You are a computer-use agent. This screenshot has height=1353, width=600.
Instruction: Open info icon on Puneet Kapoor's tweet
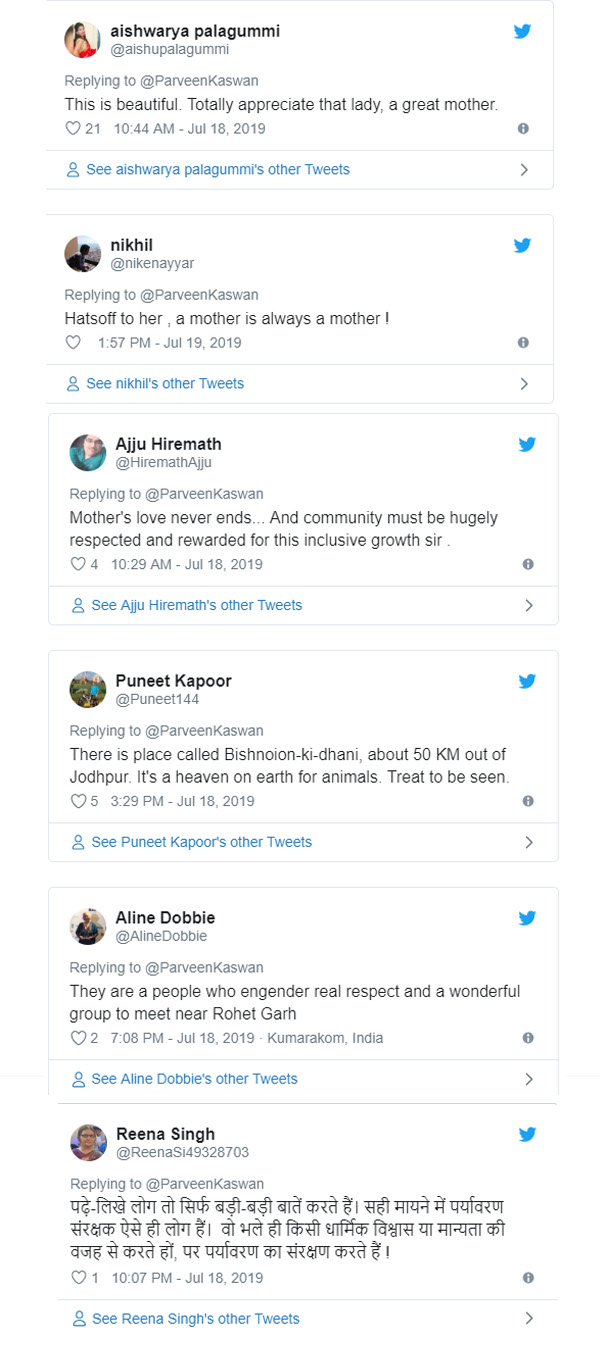click(528, 801)
